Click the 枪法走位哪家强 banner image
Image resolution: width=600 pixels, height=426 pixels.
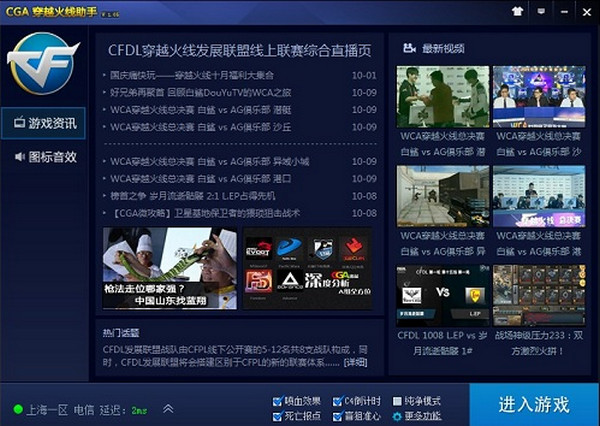[x=170, y=268]
